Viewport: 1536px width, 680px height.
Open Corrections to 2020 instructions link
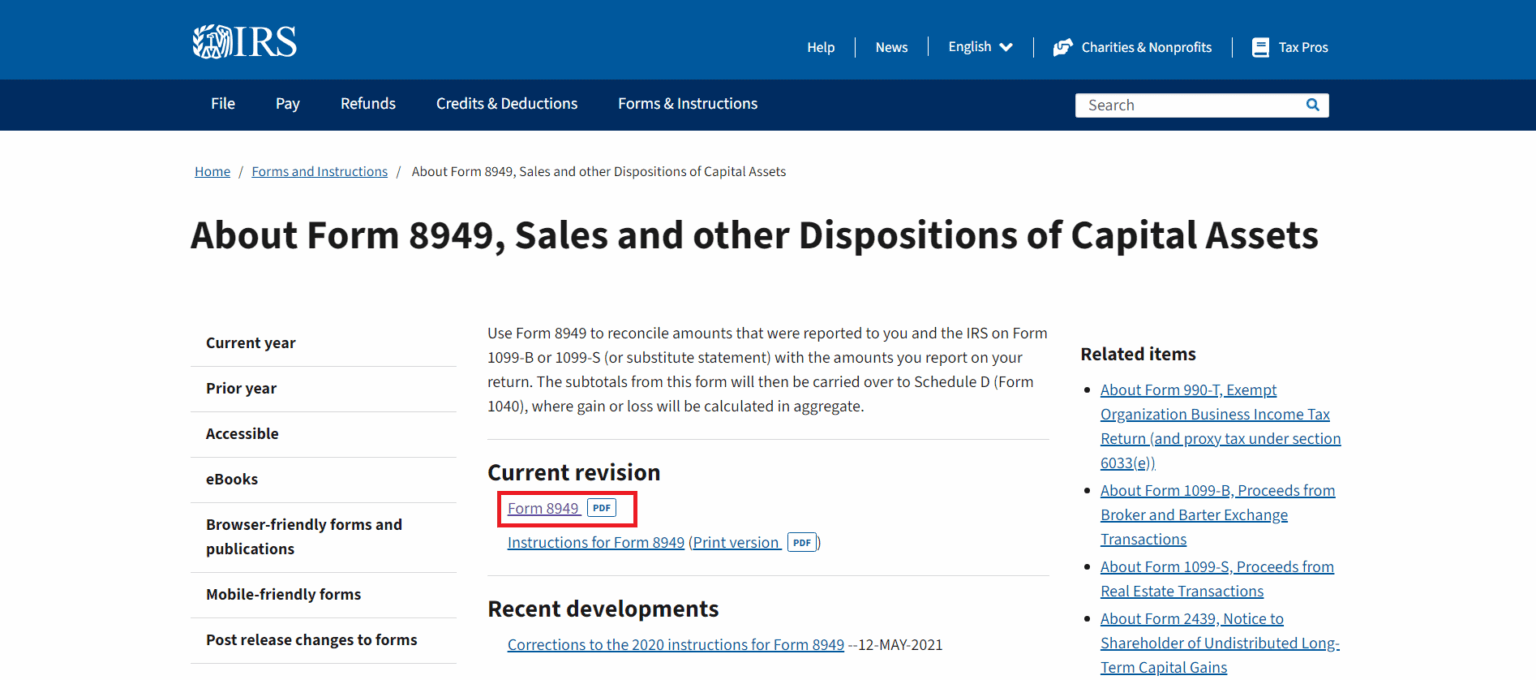[x=675, y=645]
